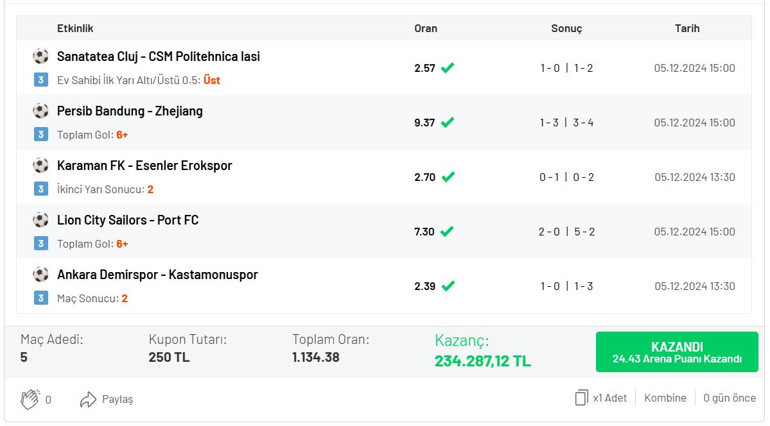Click the copy coupon icon near x1 Adet
The image size is (770, 426).
[x=581, y=398]
